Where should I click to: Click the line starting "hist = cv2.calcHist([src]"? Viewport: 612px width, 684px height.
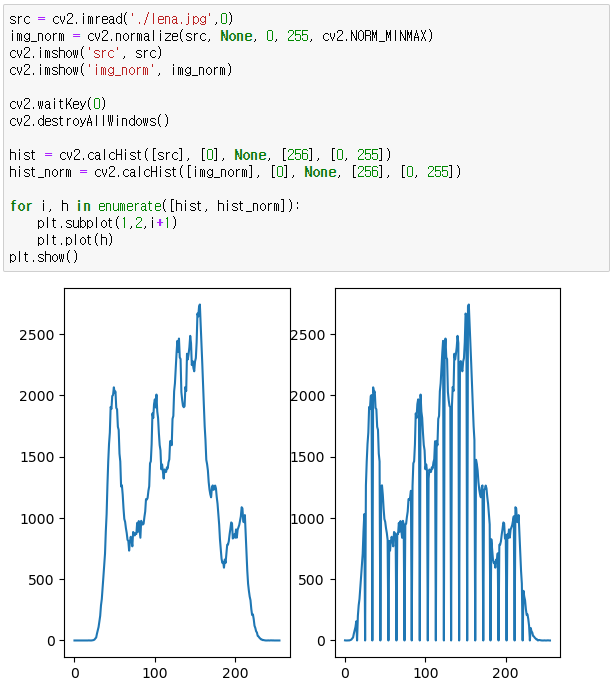(200, 155)
